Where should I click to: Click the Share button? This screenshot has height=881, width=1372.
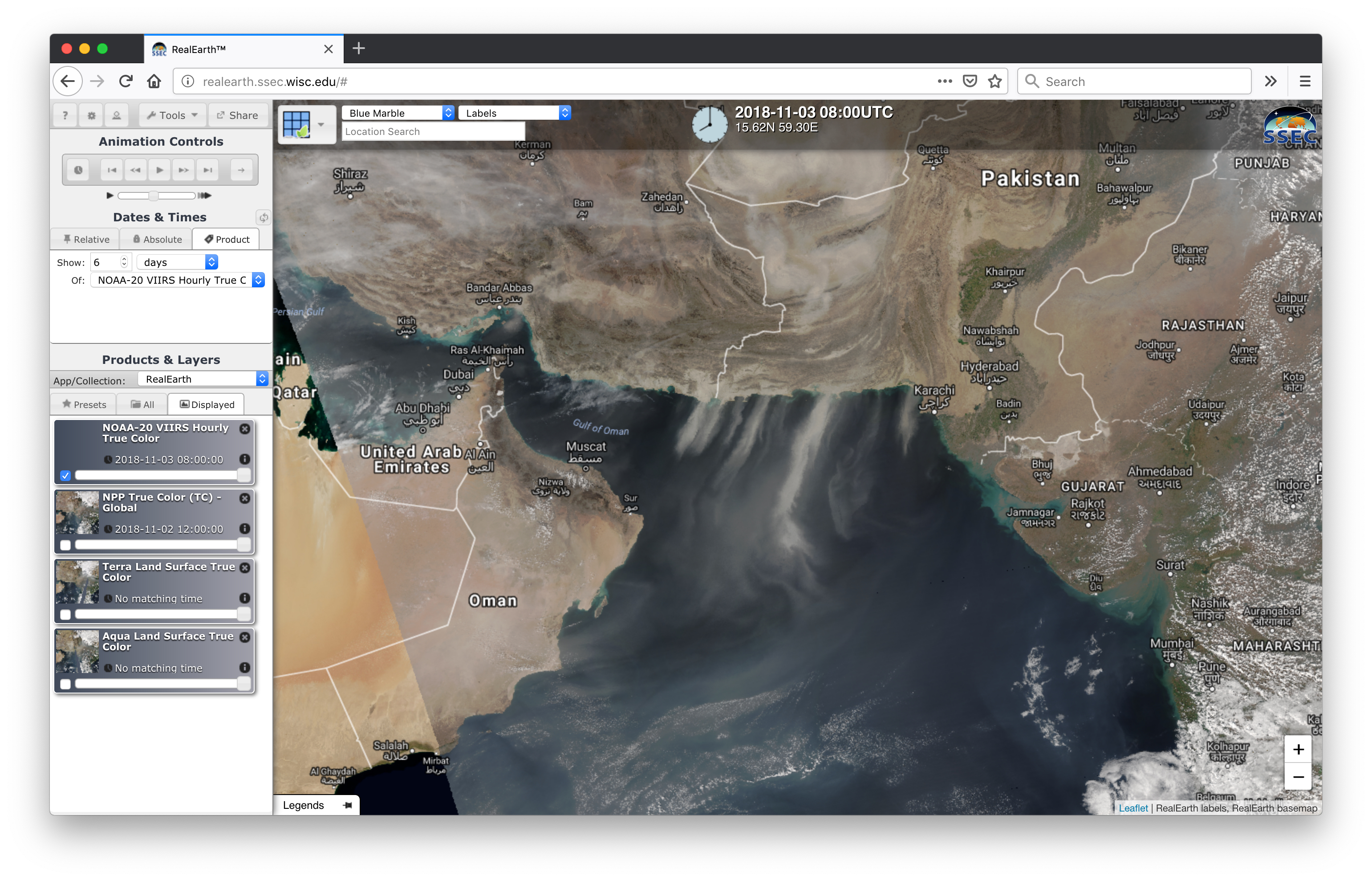(237, 115)
